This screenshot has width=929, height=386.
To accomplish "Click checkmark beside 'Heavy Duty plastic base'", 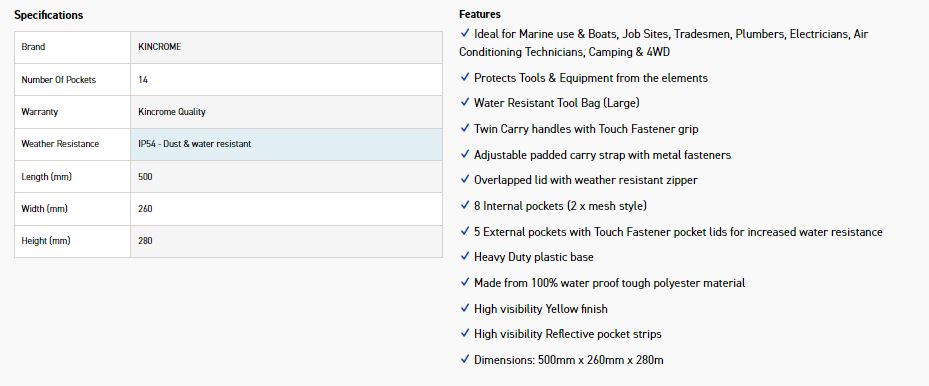I will tap(464, 256).
